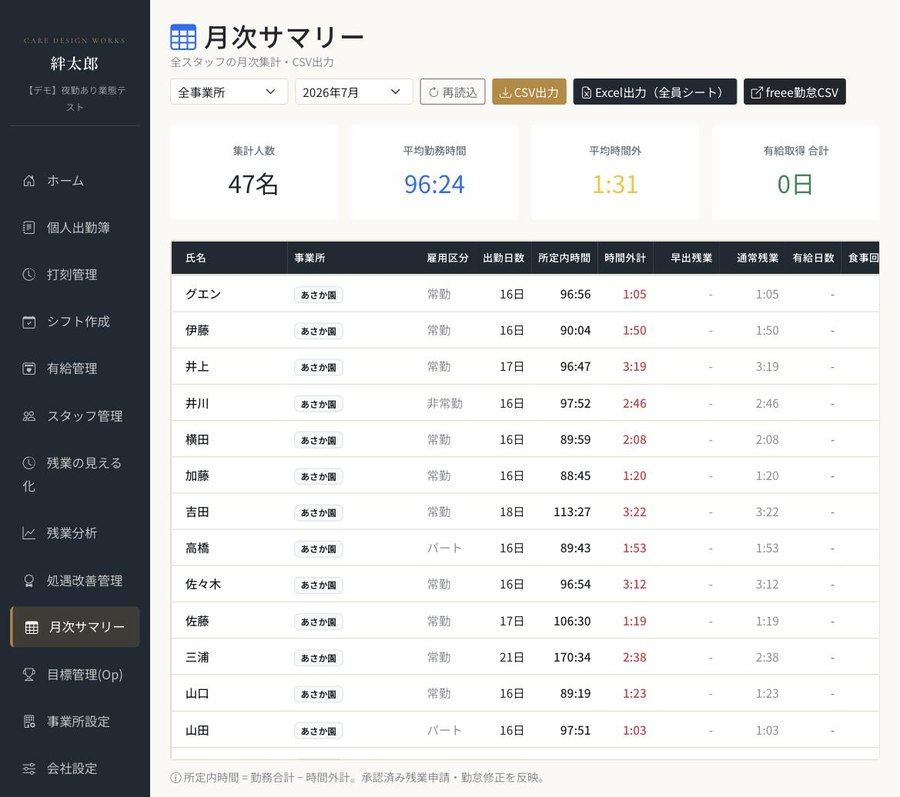Select 処遇改善管理 menu entry
The image size is (900, 797).
click(x=75, y=581)
